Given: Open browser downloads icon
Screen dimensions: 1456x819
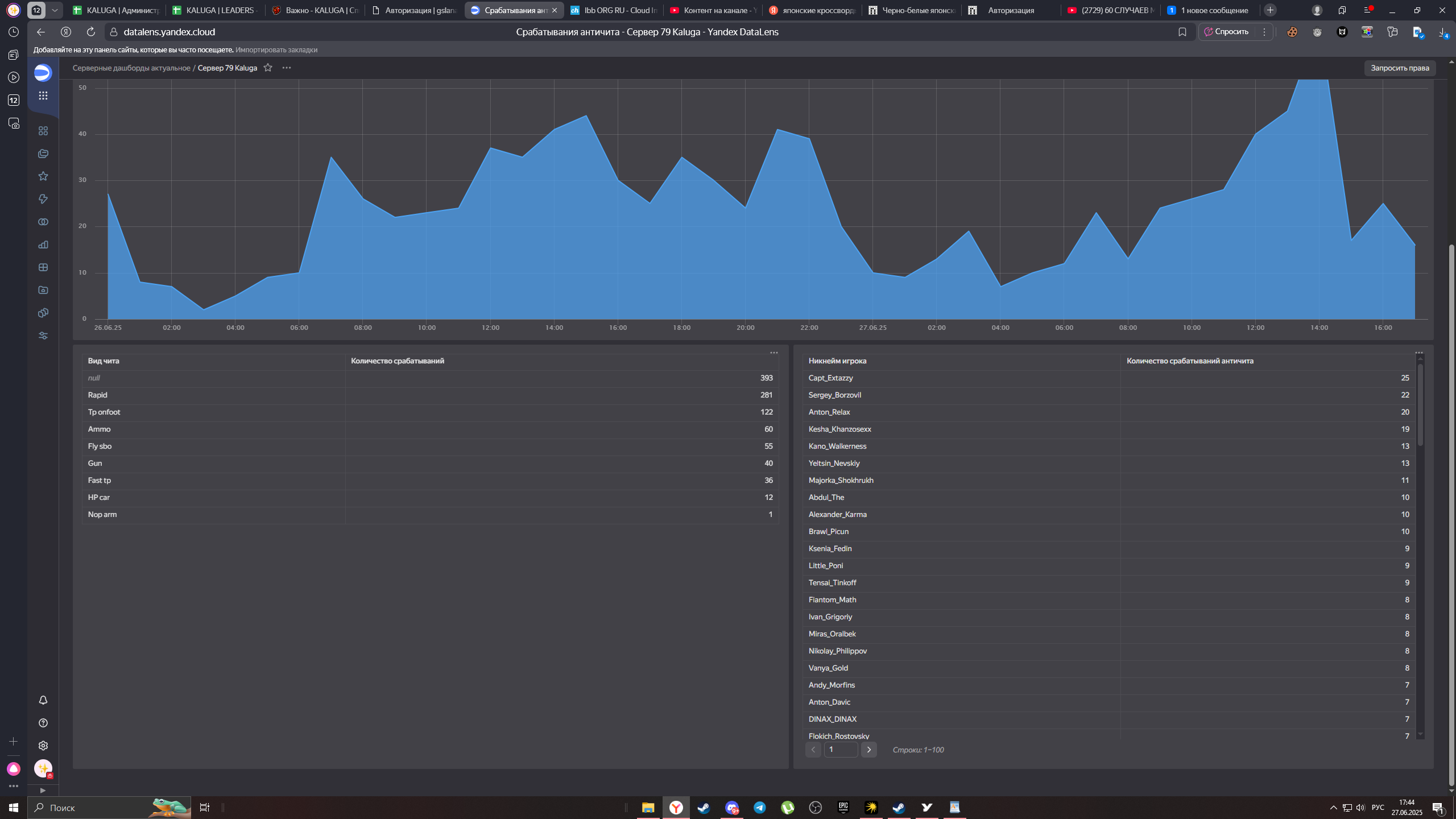Looking at the screenshot, I should click(x=1443, y=32).
